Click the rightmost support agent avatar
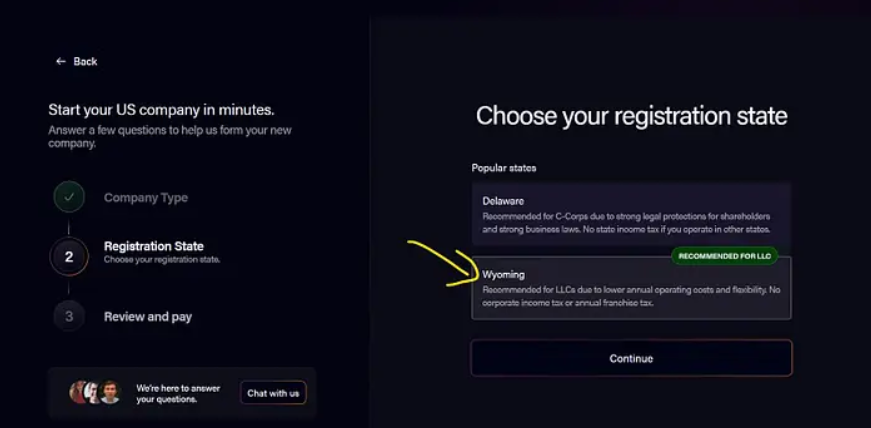This screenshot has height=428, width=871. 110,392
